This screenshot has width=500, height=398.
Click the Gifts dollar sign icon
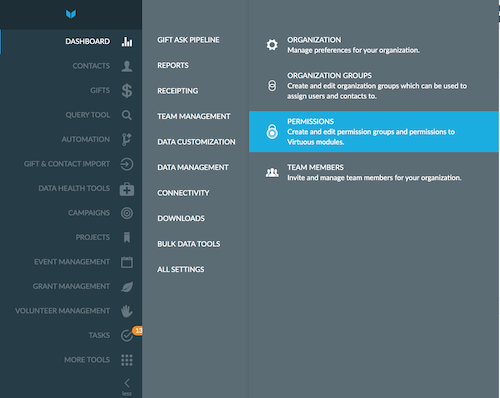click(x=127, y=91)
